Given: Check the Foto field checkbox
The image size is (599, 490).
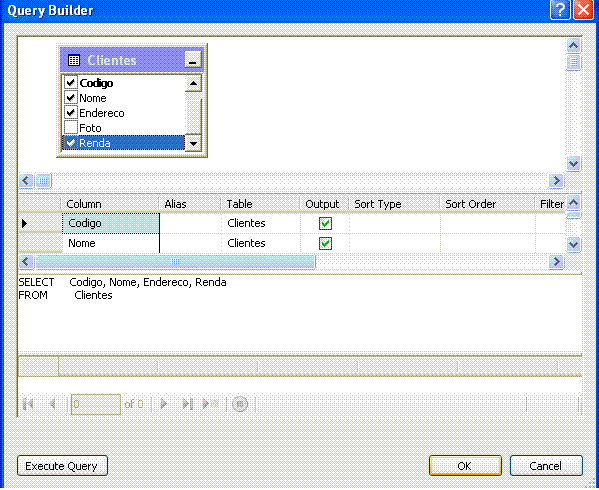Looking at the screenshot, I should pos(71,127).
